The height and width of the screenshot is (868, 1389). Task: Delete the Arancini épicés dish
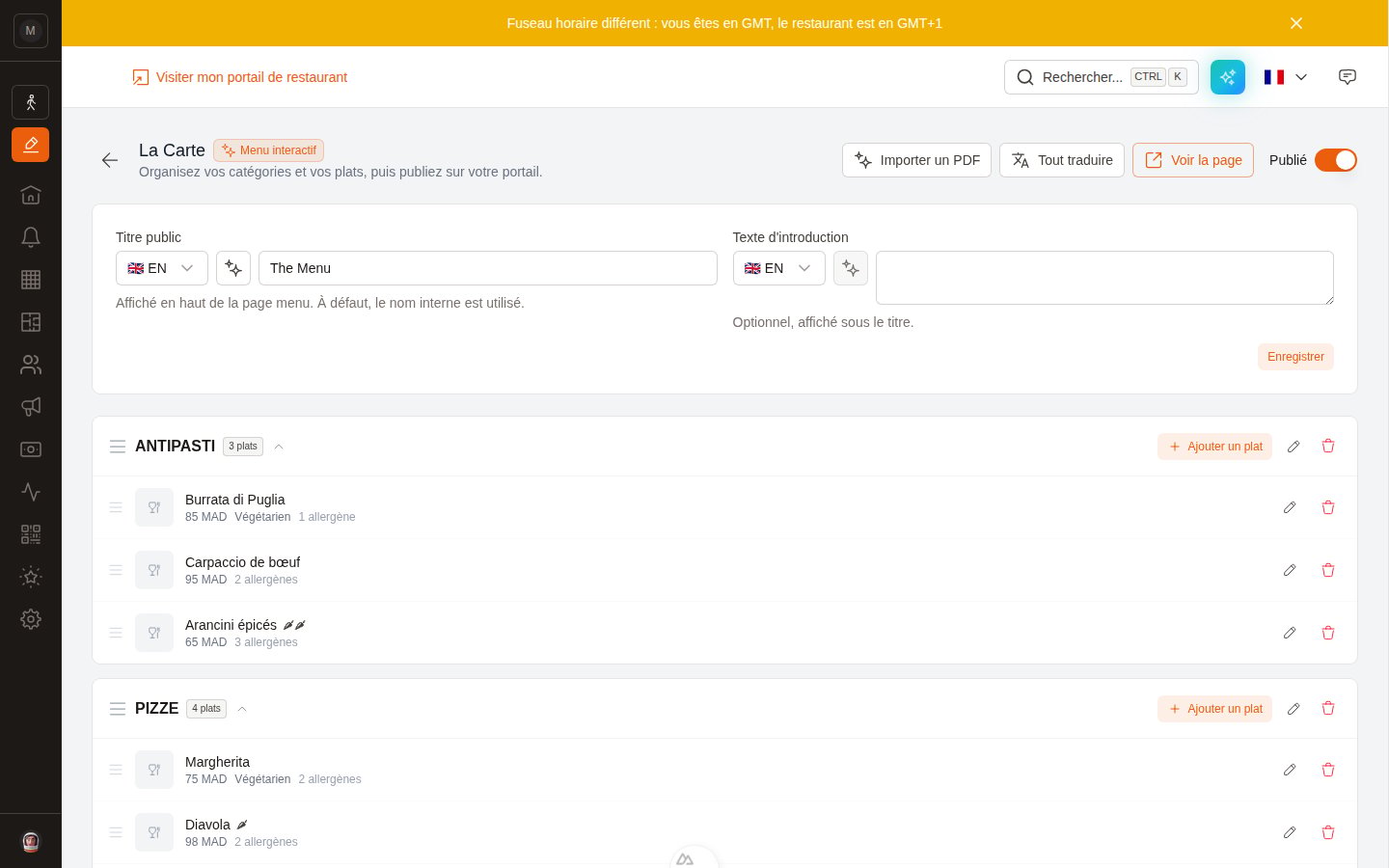point(1328,633)
